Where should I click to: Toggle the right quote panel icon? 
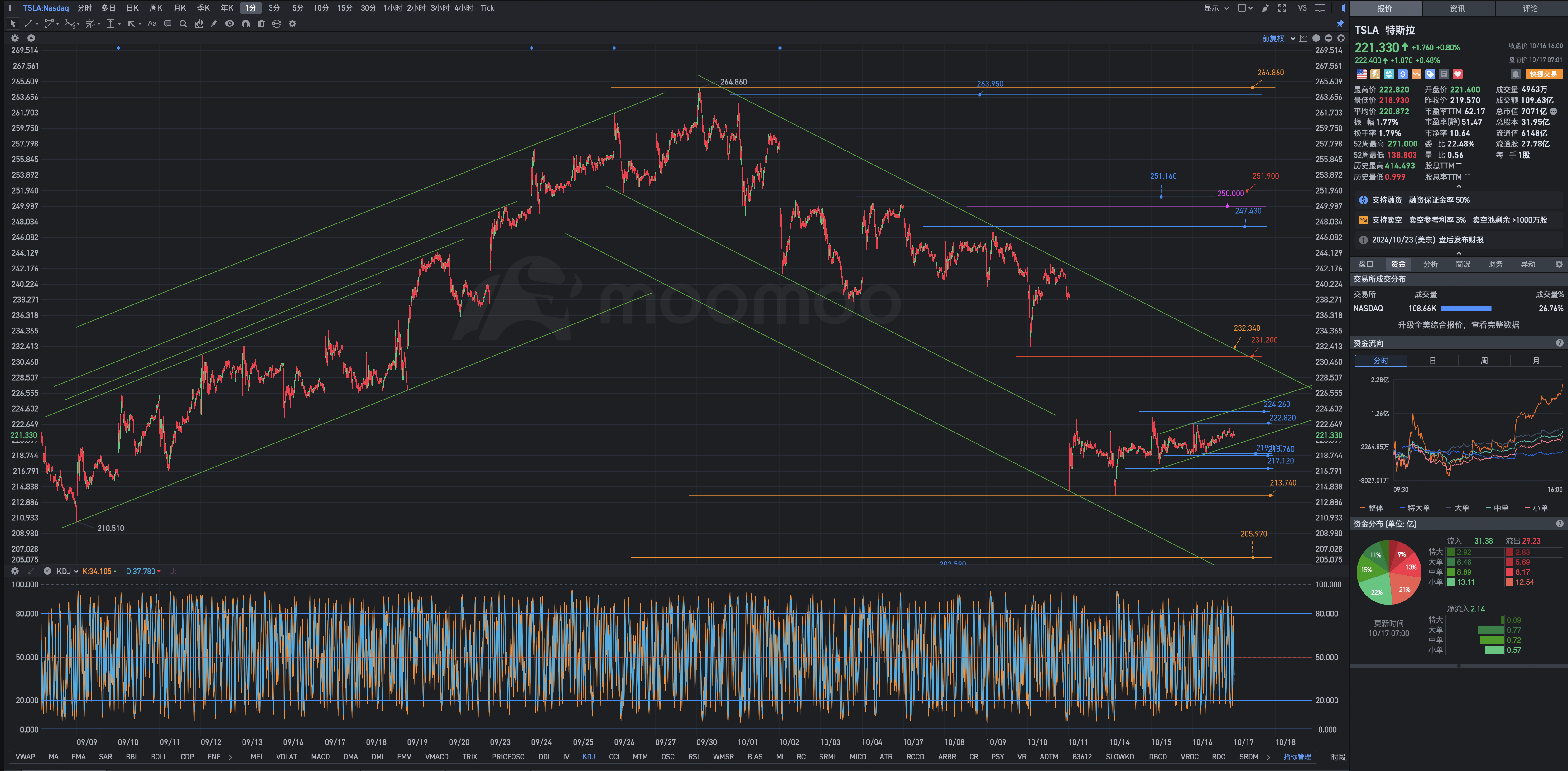click(x=1340, y=8)
